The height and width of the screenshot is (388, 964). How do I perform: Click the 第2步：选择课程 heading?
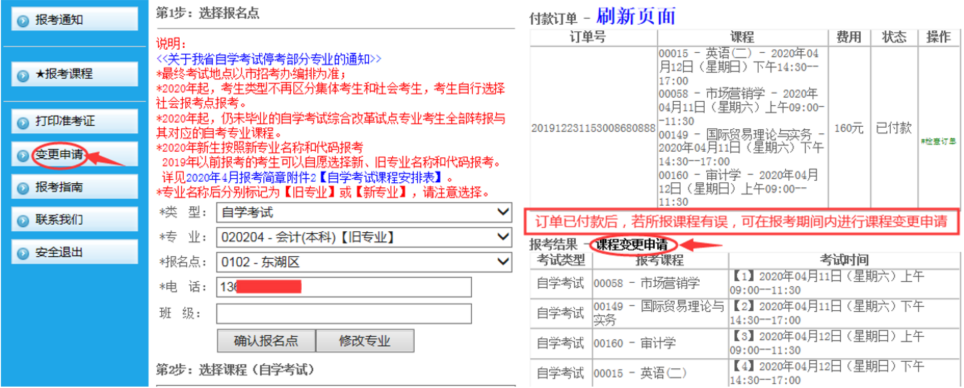point(235,370)
